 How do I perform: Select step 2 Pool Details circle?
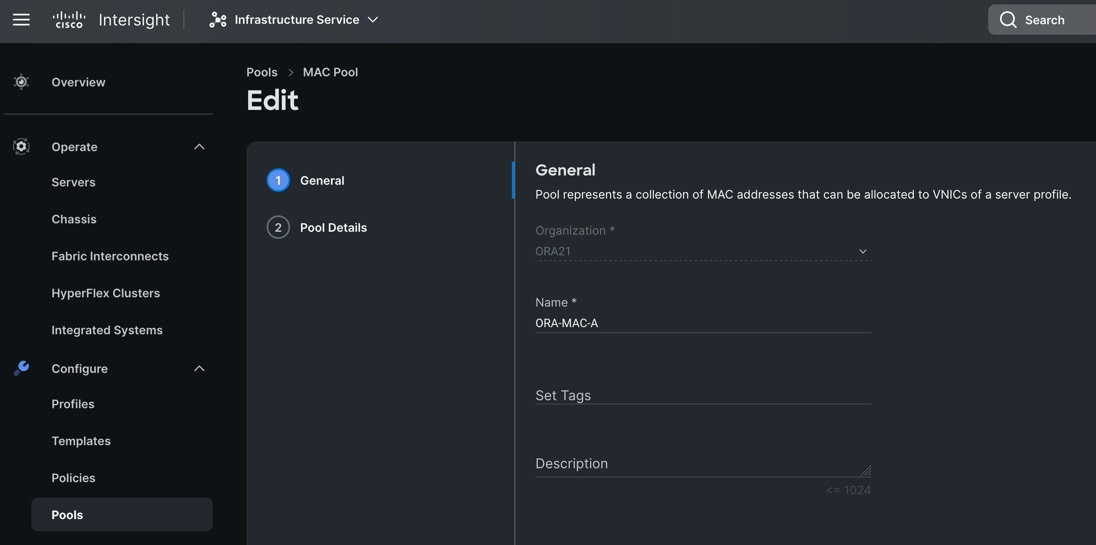click(x=278, y=227)
